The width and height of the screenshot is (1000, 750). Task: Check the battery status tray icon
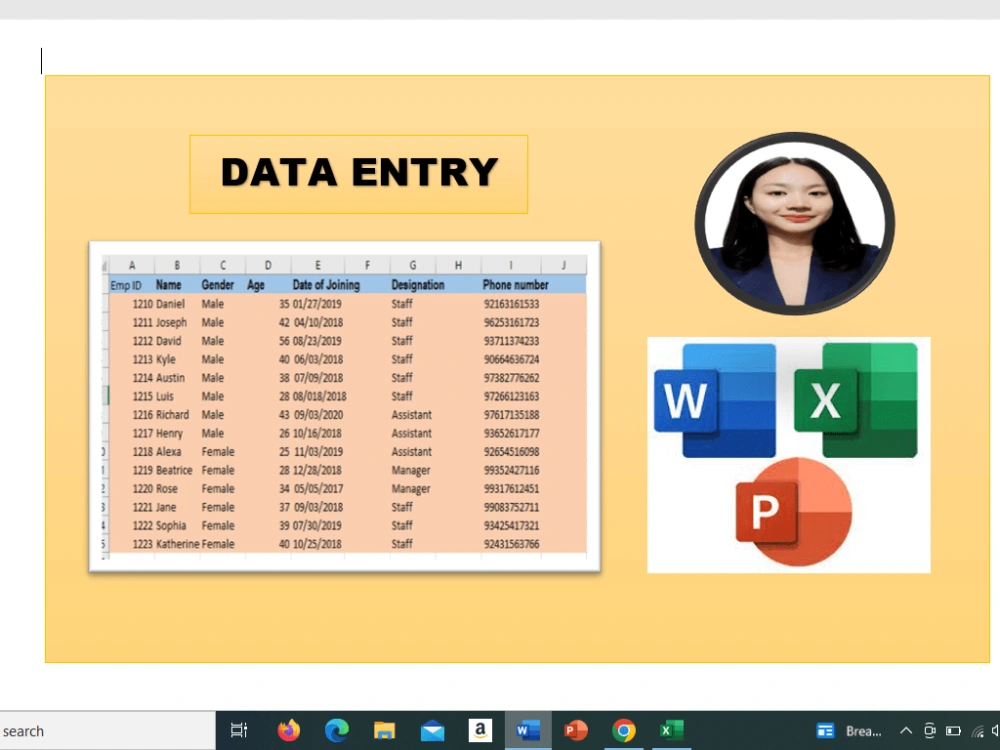click(x=953, y=731)
